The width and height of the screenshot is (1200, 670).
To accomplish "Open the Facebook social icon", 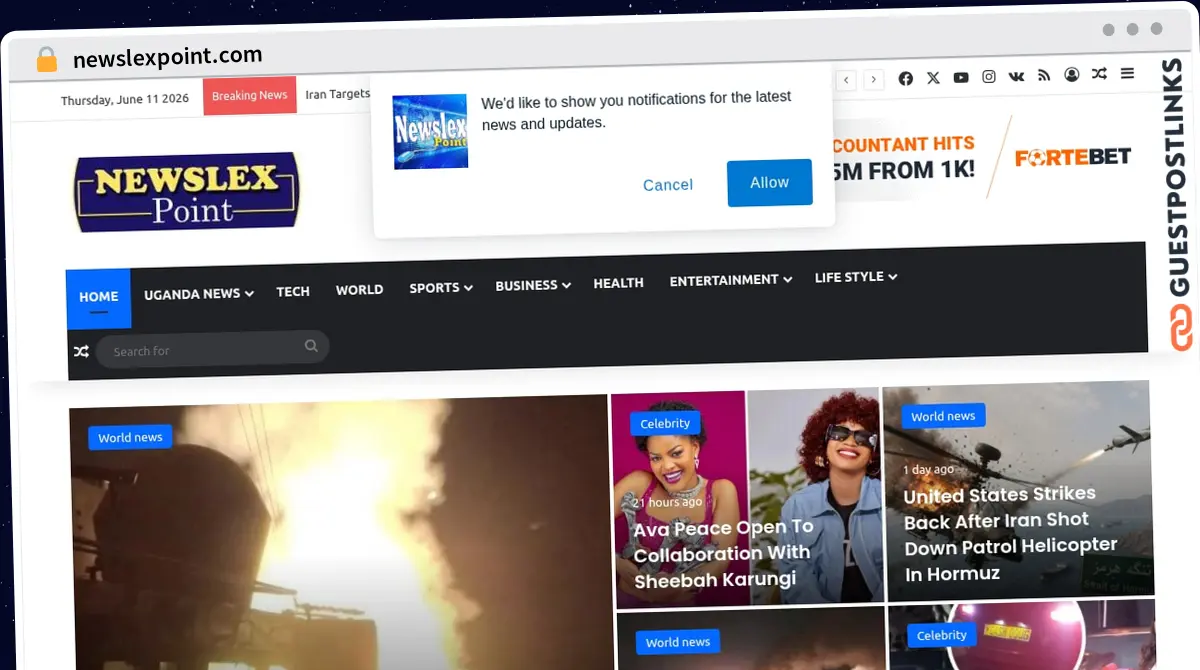I will (x=906, y=78).
